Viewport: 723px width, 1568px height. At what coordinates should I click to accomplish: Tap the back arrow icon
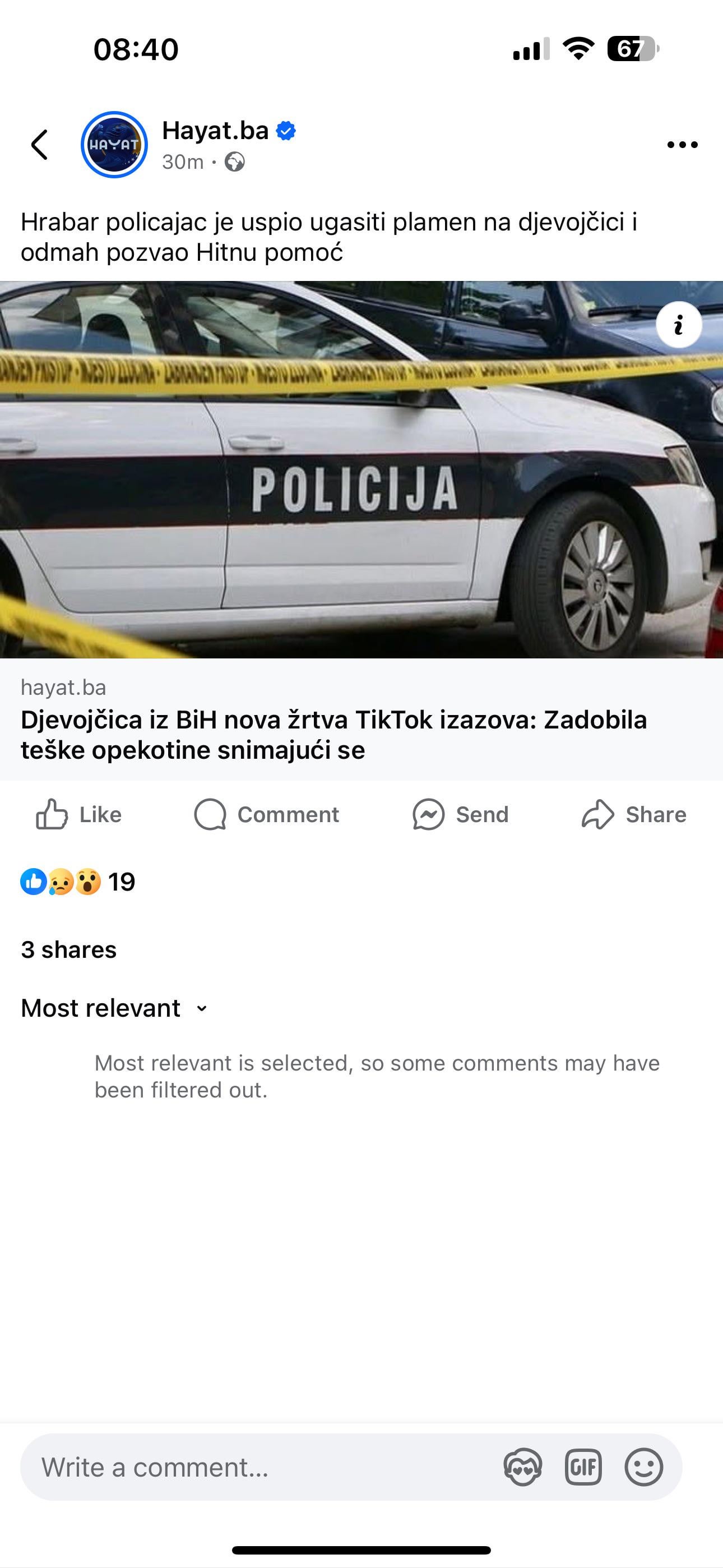[40, 145]
